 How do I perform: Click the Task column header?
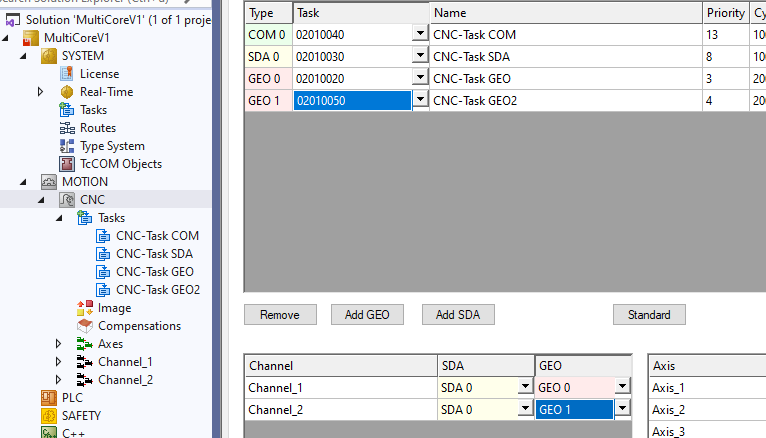coord(361,13)
